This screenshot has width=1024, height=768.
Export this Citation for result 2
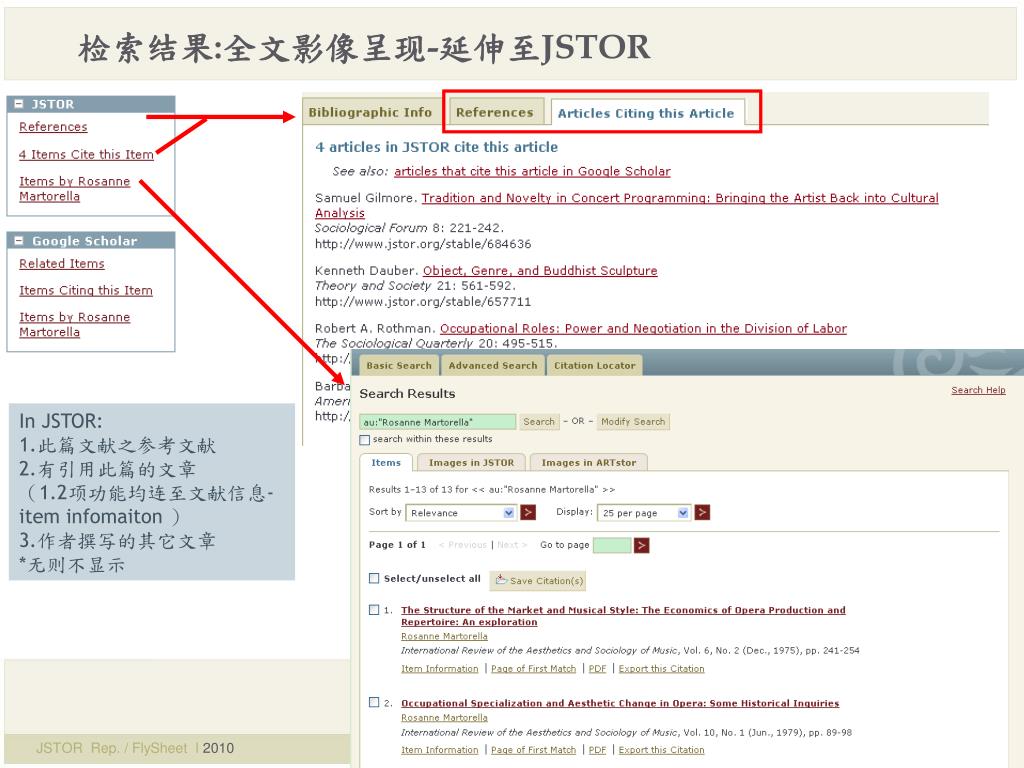pos(662,750)
